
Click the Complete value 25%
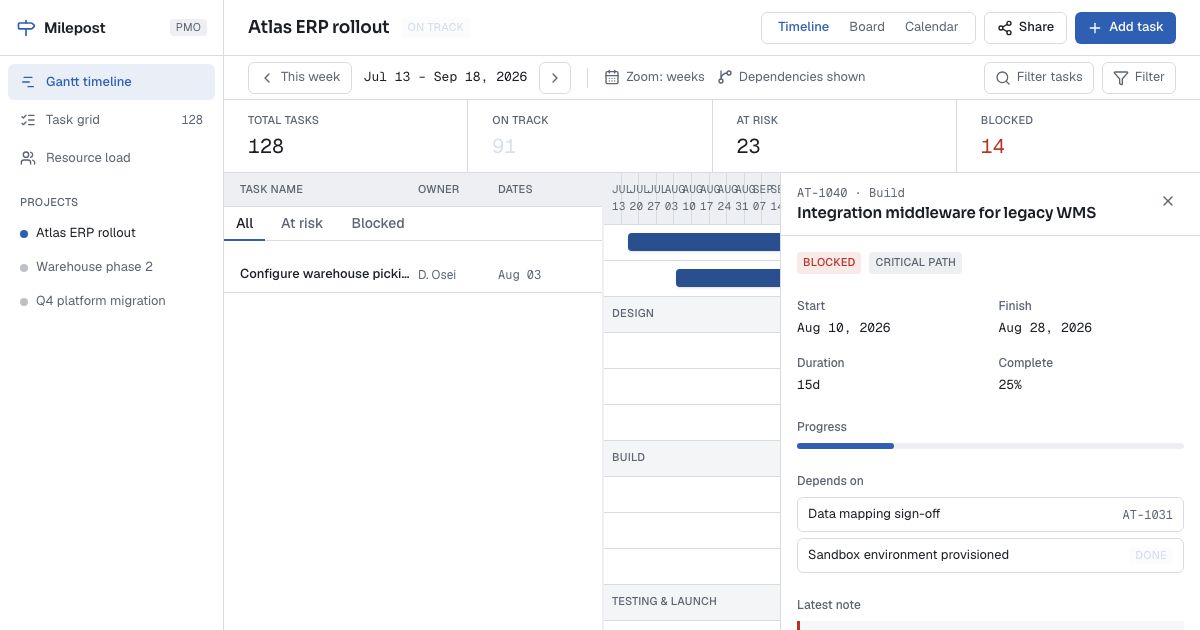(1010, 385)
